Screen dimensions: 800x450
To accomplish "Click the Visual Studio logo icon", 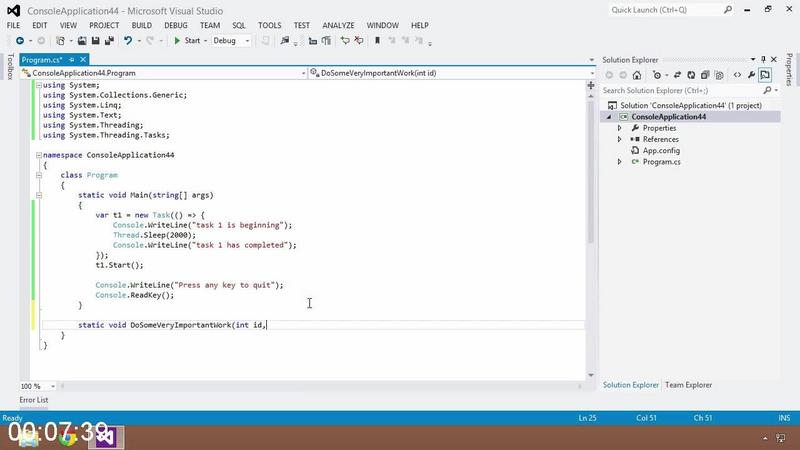I will [x=14, y=10].
